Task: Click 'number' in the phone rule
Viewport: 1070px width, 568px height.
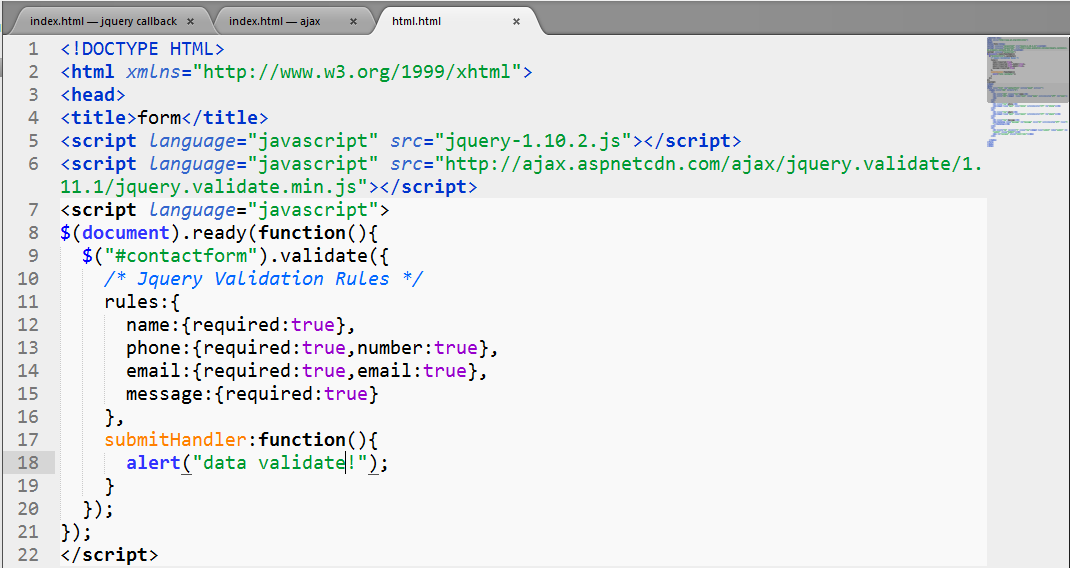Action: click(x=390, y=348)
